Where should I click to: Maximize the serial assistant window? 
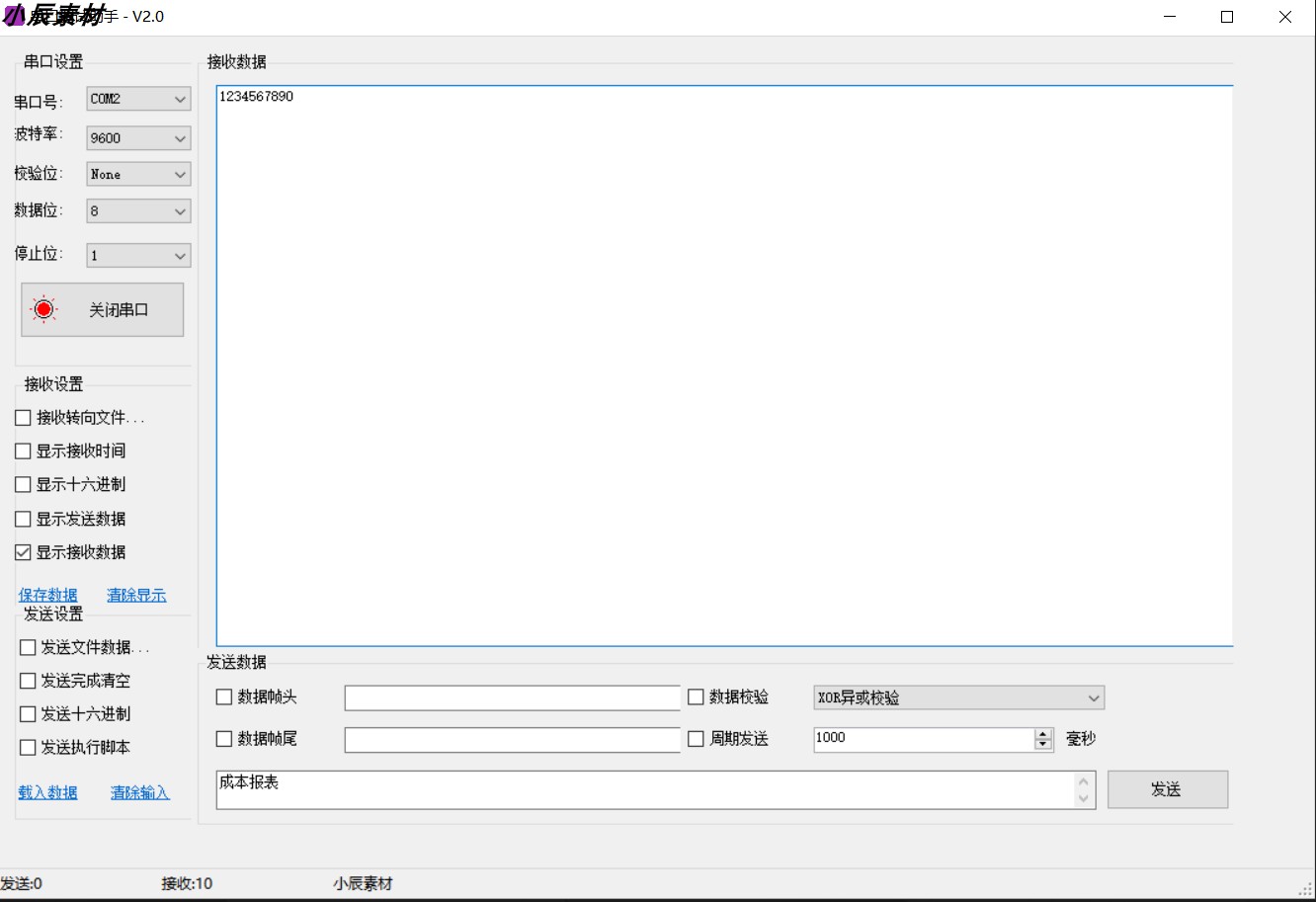click(x=1227, y=17)
